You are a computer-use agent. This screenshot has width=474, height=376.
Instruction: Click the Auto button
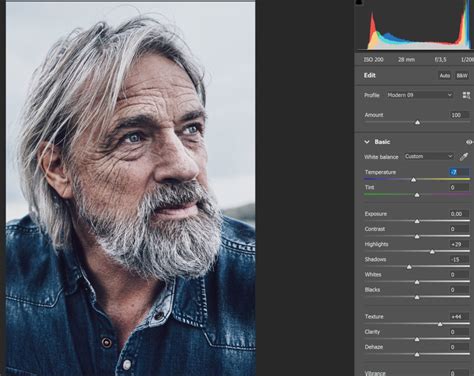click(x=445, y=76)
